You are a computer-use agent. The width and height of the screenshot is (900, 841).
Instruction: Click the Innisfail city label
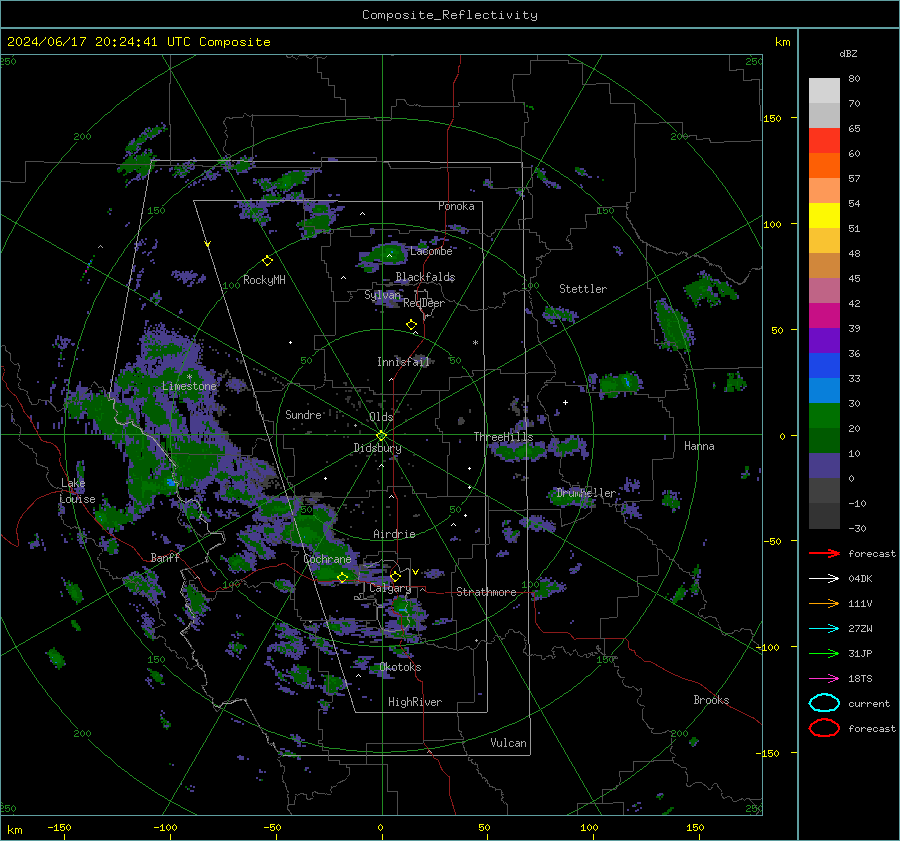click(x=403, y=362)
